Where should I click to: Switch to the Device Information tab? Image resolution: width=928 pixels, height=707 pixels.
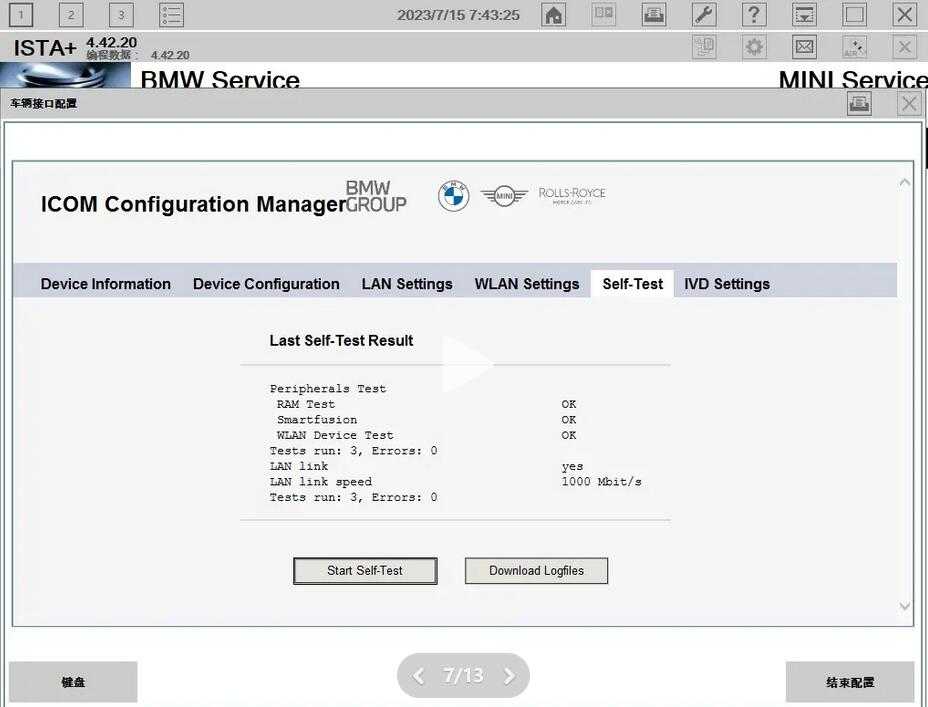[x=106, y=284]
